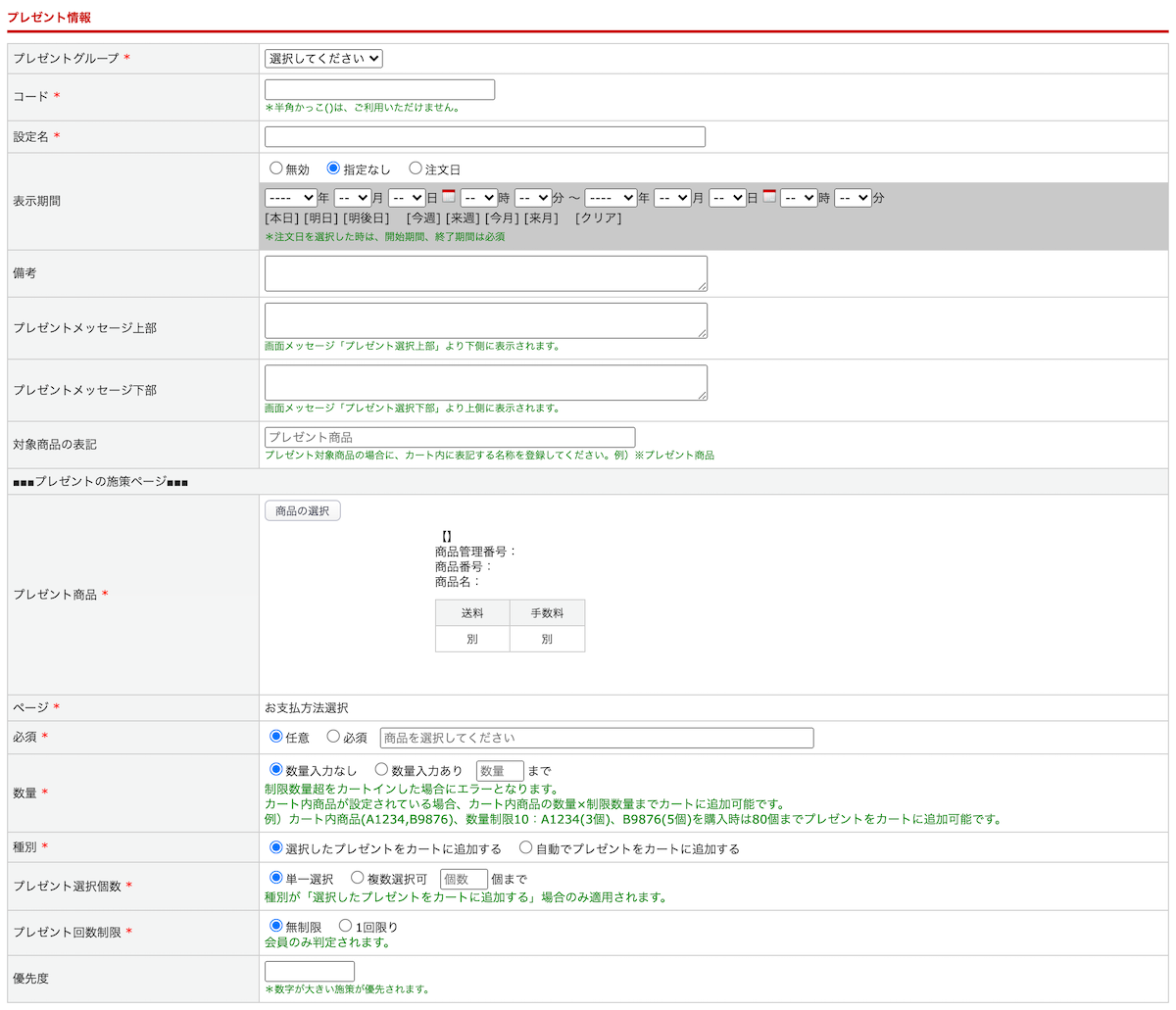Screen dimensions: 1176x1010
Task: Select 自動でプレゼントをカートに追加する option
Action: point(526,847)
